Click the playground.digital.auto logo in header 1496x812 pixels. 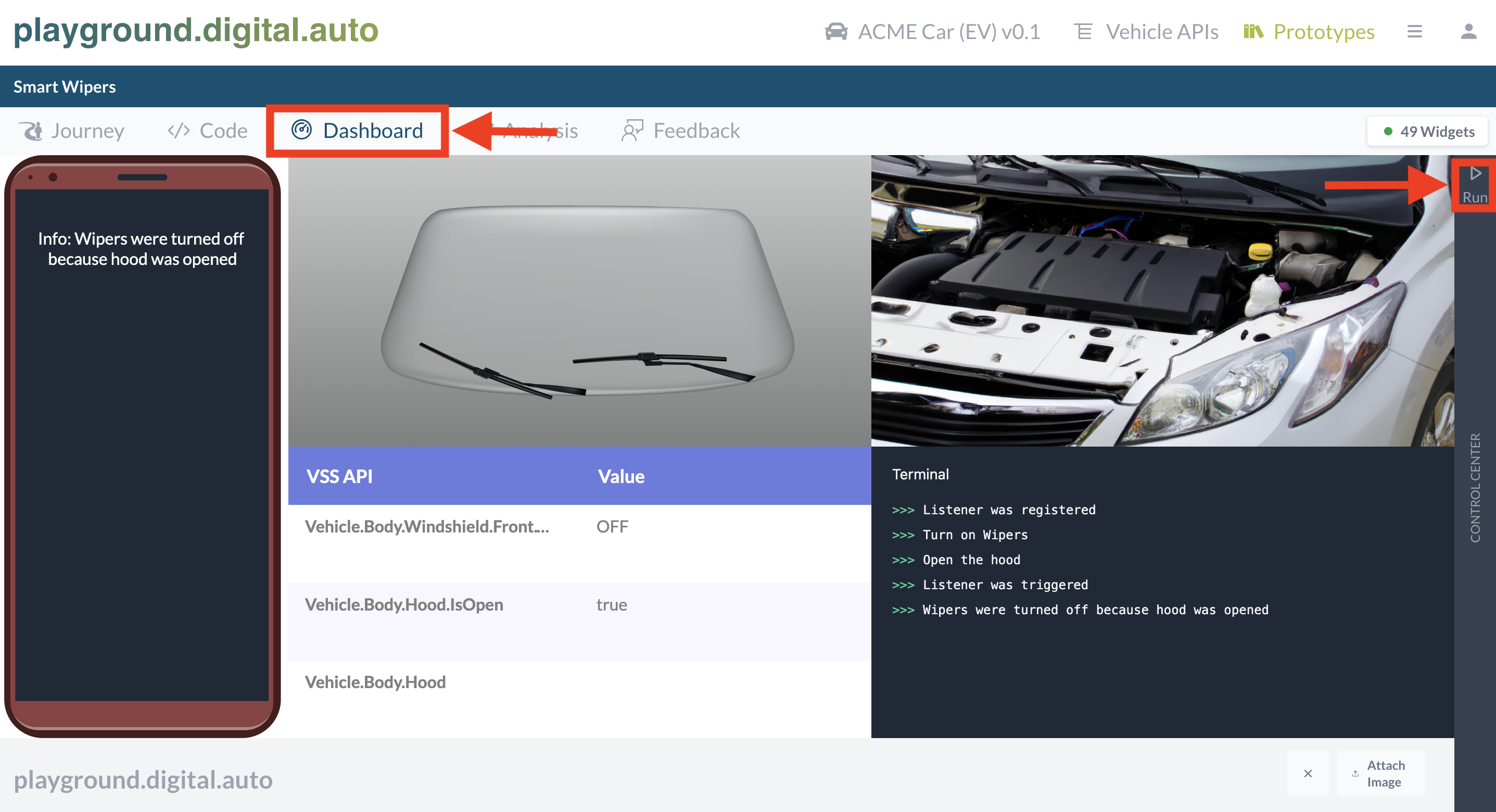(196, 30)
